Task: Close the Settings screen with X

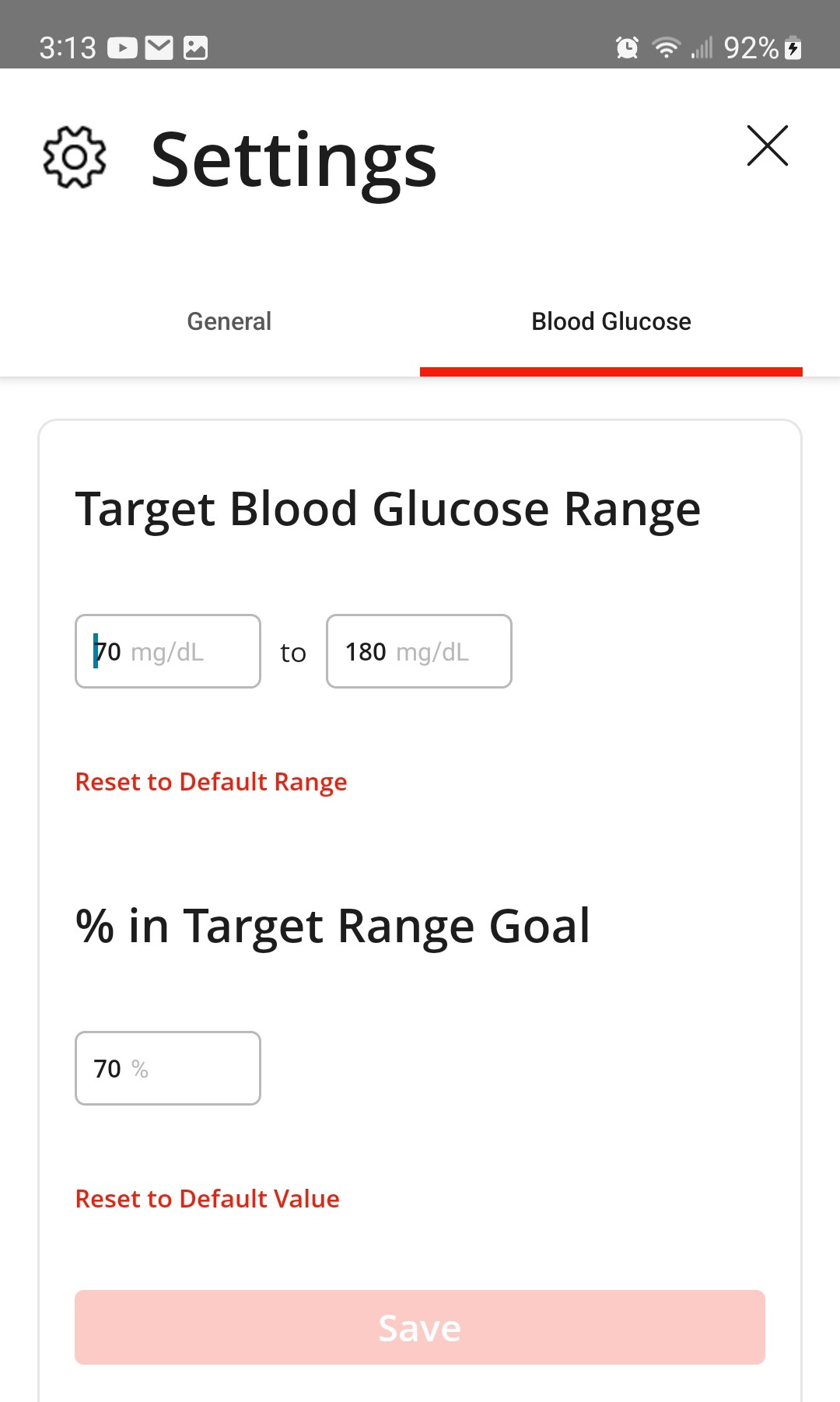Action: [x=768, y=145]
